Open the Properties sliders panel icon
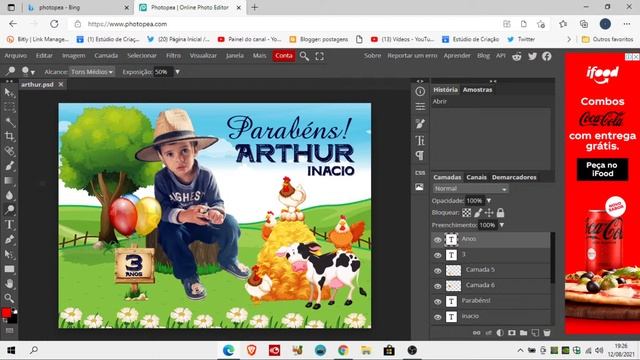This screenshot has height=360, width=640. (420, 107)
